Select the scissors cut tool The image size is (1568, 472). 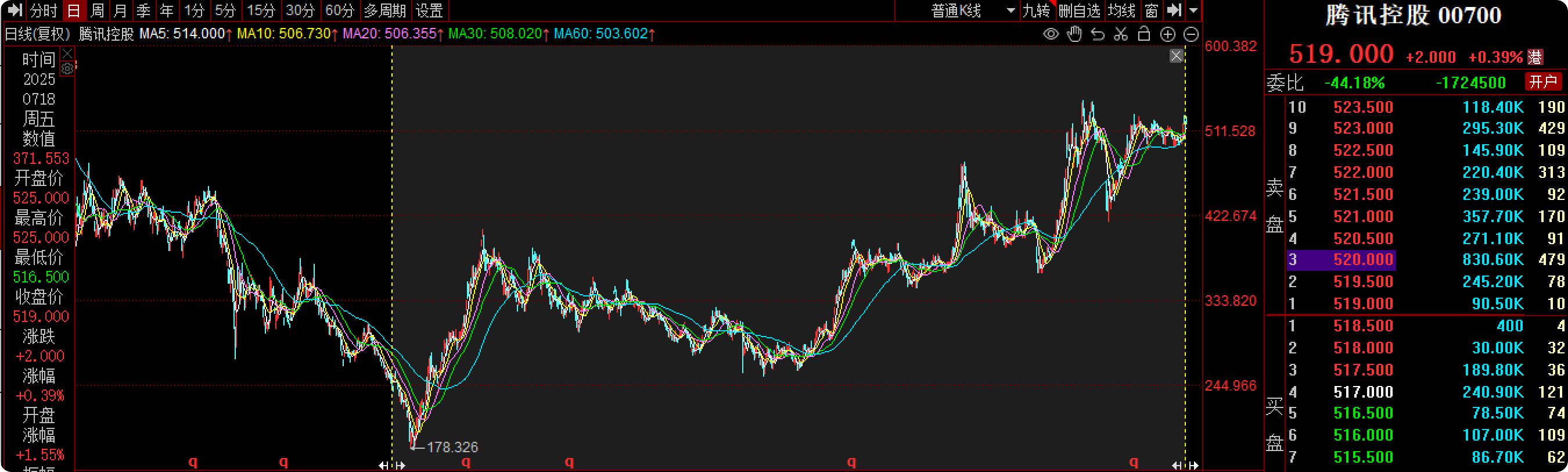1121,34
